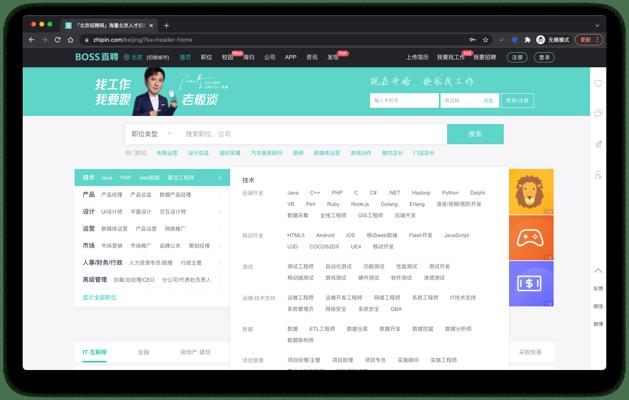Click the 登录 button in header

click(x=544, y=58)
